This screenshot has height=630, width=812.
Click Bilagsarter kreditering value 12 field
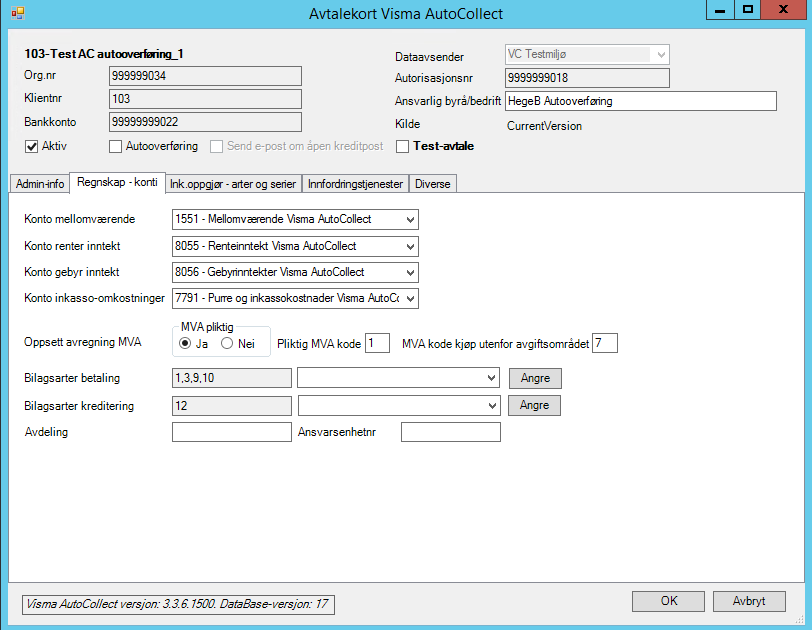tap(231, 406)
